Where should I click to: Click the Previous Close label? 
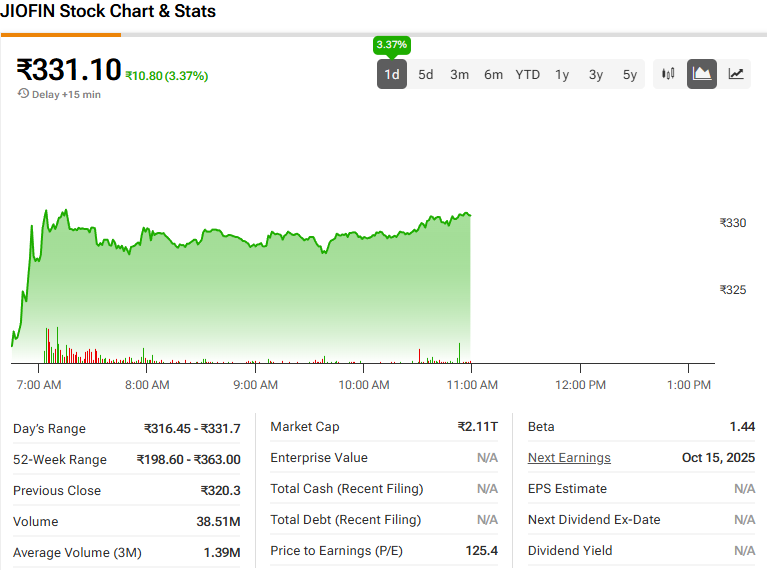57,490
